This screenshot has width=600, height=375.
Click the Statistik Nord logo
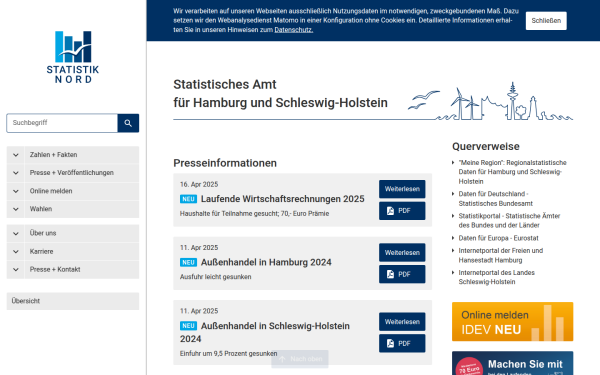click(x=73, y=57)
